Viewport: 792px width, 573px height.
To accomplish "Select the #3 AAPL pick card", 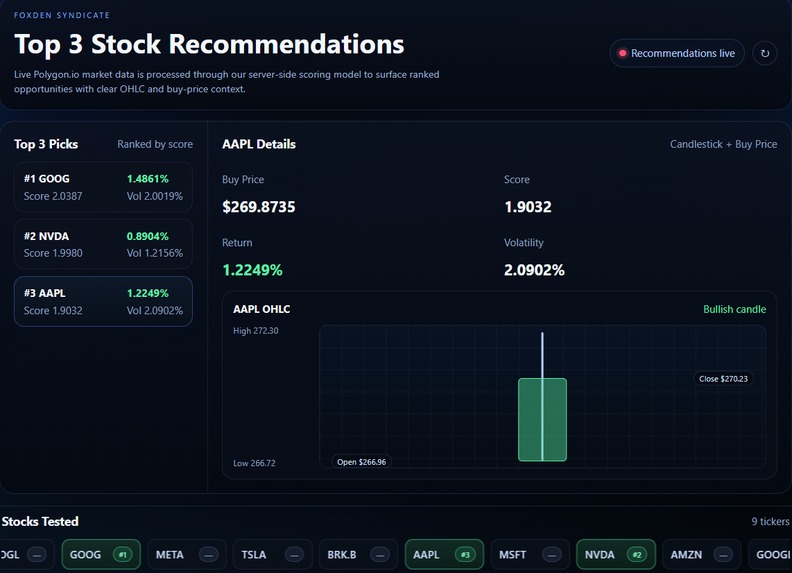I will [103, 302].
